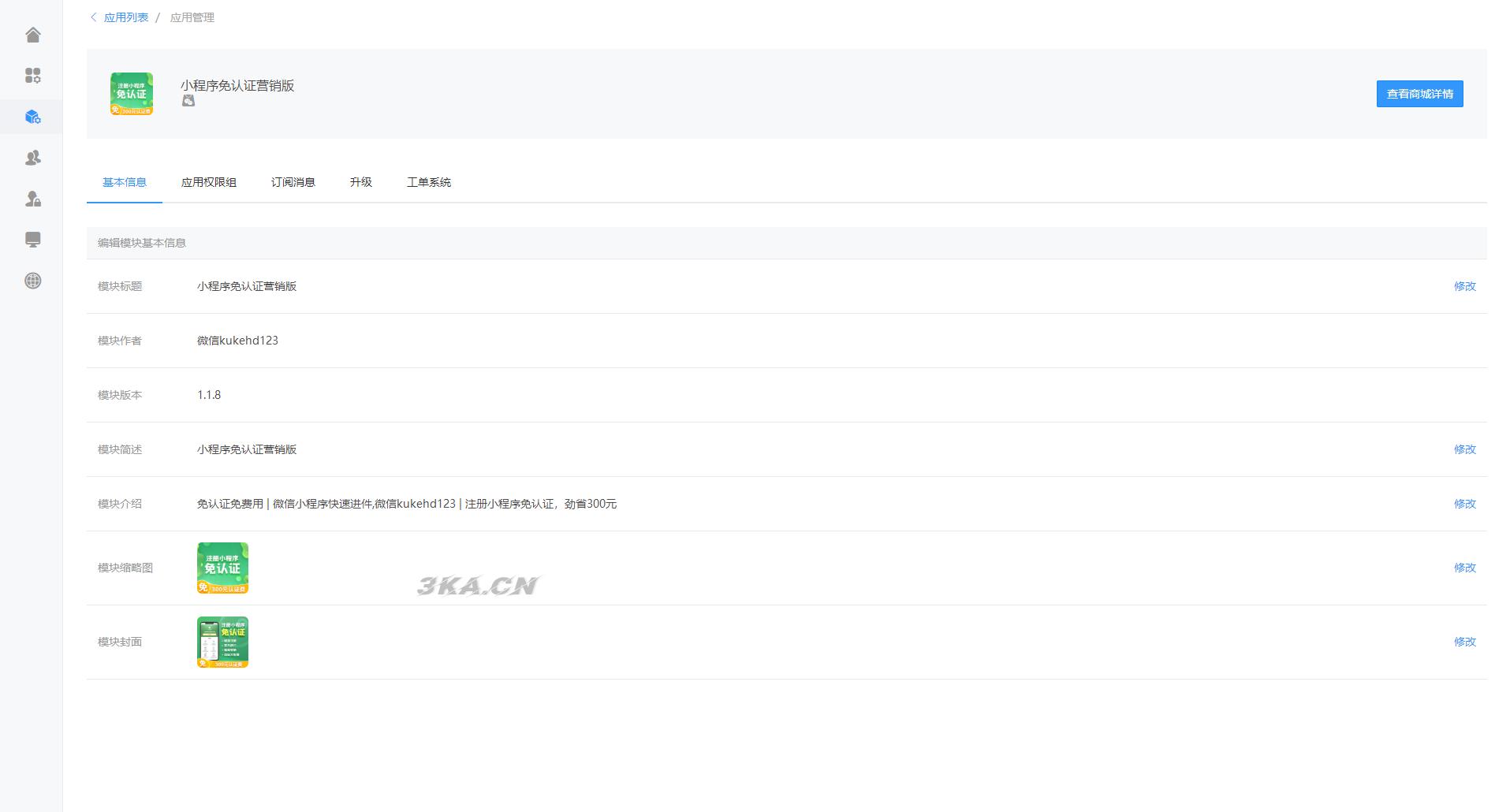Open the monitor icon in the sidebar
This screenshot has width=1510, height=812.
tap(32, 240)
